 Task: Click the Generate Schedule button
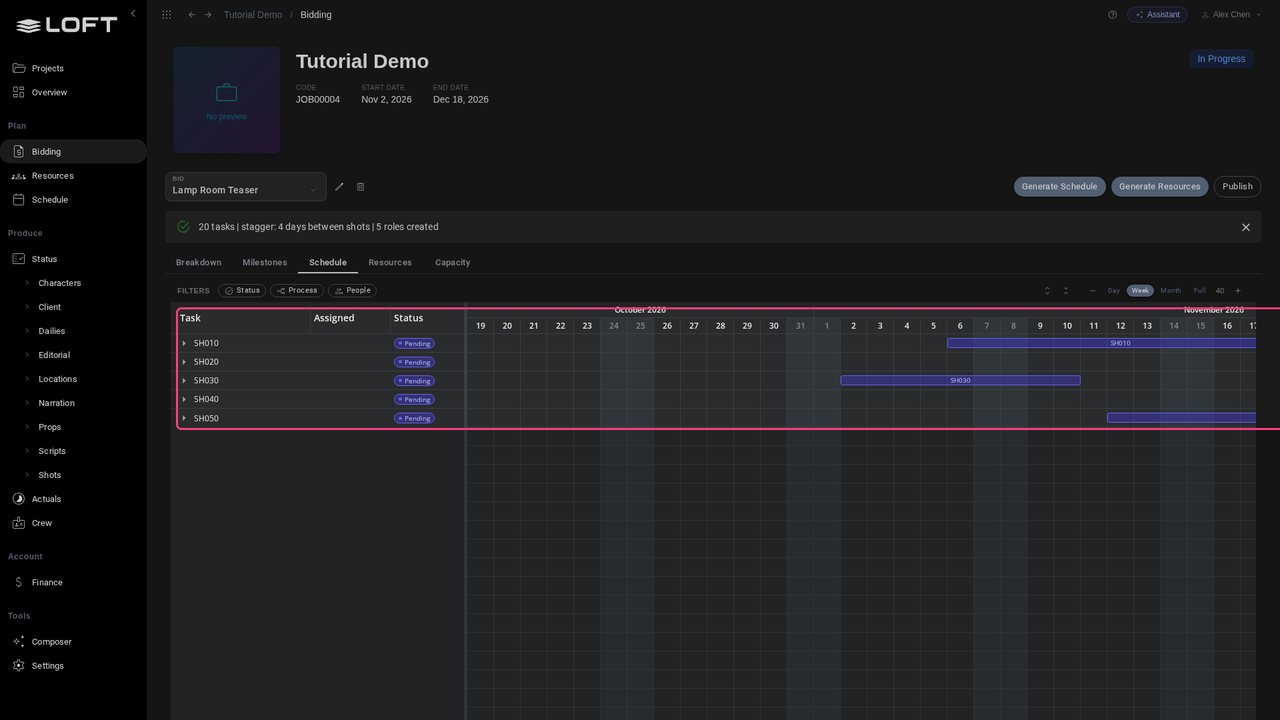[1059, 187]
